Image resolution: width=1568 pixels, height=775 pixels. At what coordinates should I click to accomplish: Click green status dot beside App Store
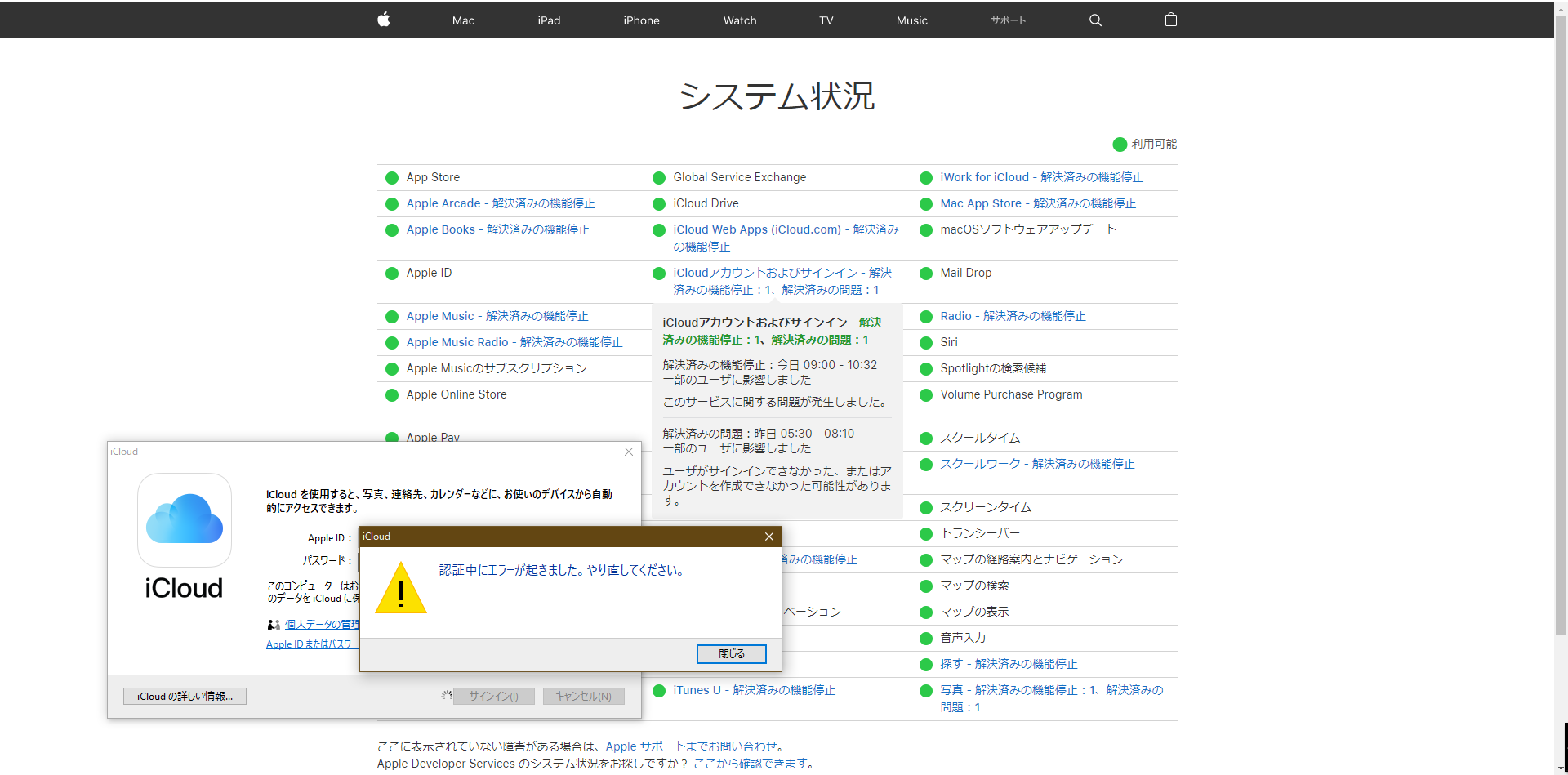click(392, 178)
